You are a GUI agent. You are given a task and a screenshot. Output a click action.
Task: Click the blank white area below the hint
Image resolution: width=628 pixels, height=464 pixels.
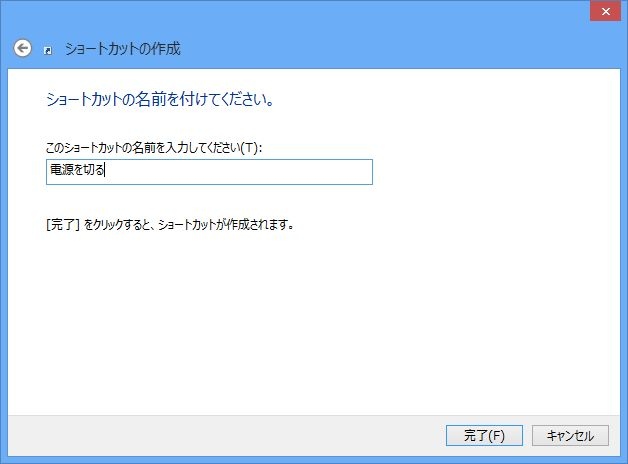point(300,320)
